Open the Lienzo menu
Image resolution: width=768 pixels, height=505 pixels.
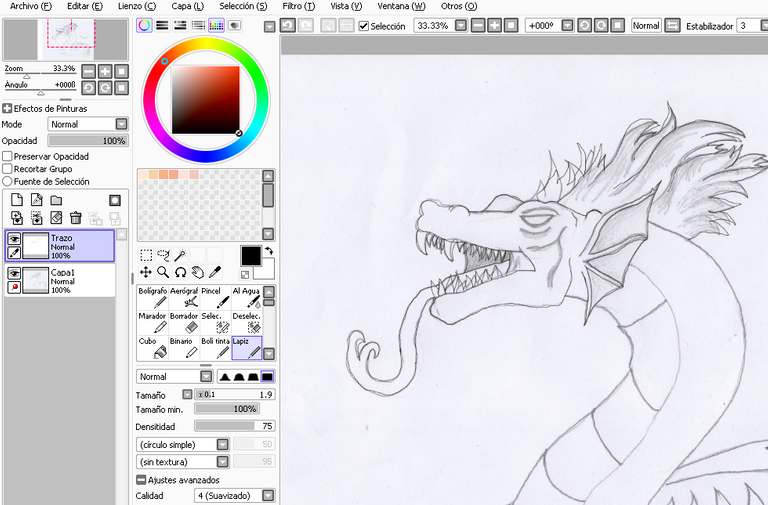[137, 6]
